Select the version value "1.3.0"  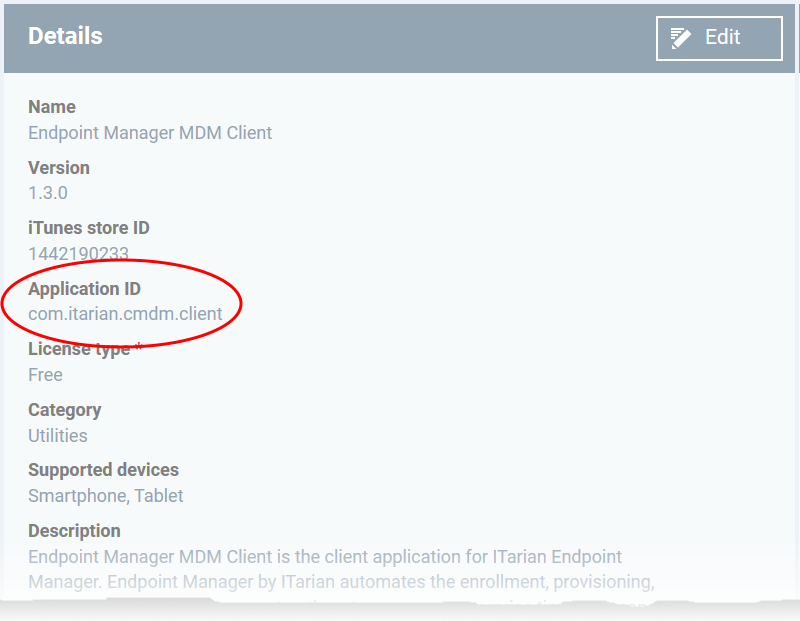48,193
